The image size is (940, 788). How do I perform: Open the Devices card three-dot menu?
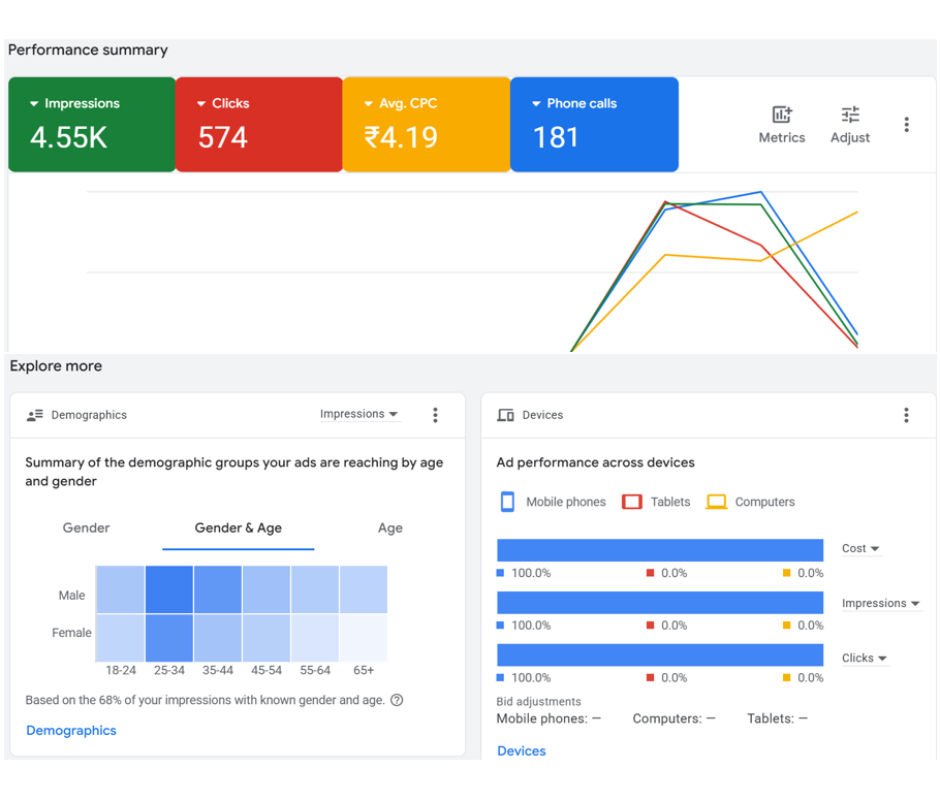pos(906,415)
